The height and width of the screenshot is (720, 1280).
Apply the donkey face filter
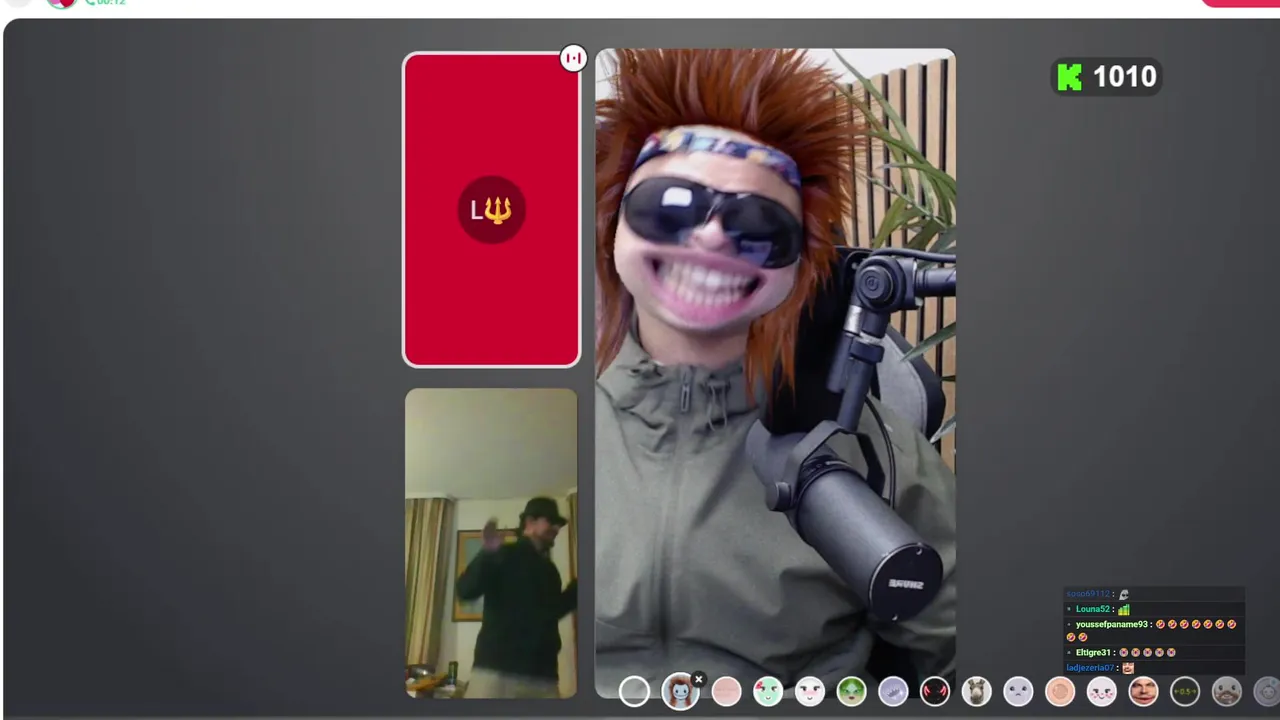[x=976, y=691]
